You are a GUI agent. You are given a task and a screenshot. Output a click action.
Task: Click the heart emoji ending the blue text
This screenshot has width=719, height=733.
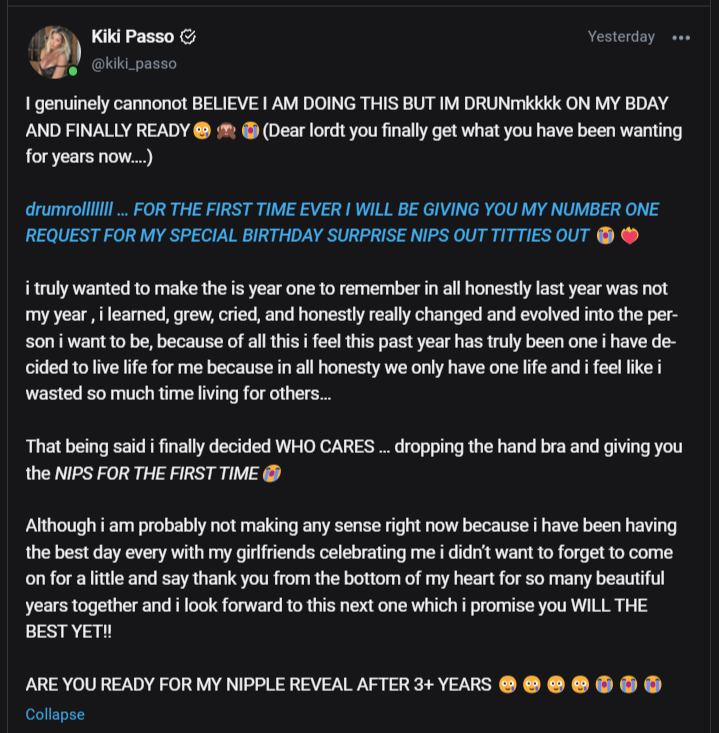629,236
